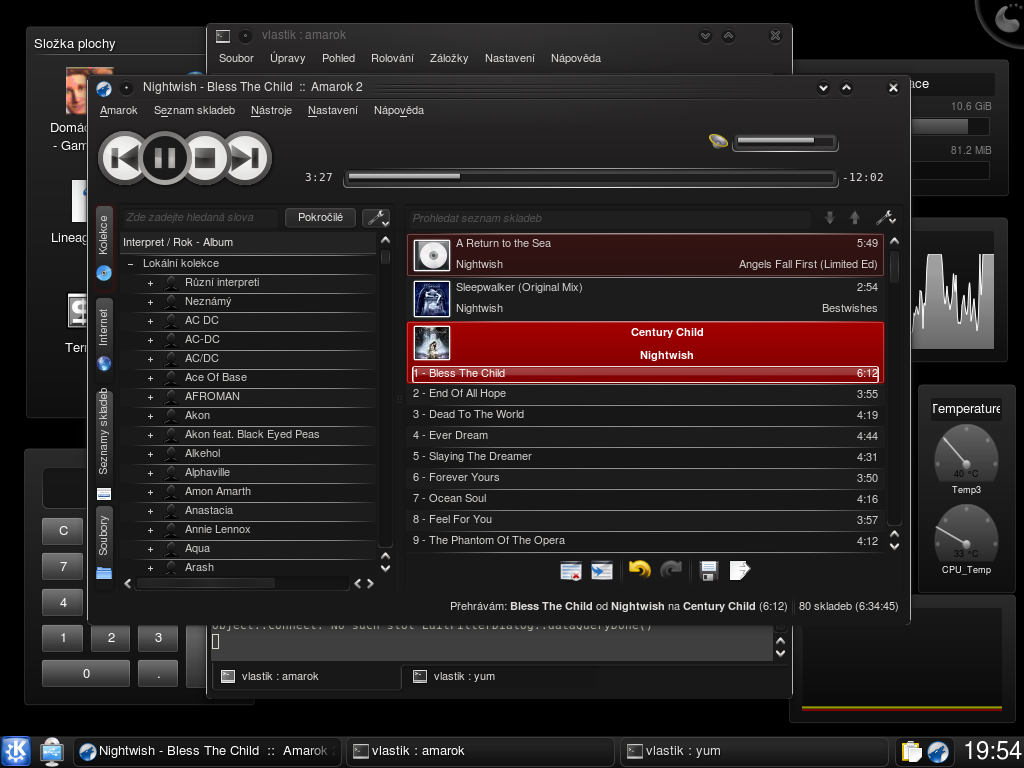Click the Interpret / Rok - Album header
Screen dimensions: 1024x768
(248, 242)
